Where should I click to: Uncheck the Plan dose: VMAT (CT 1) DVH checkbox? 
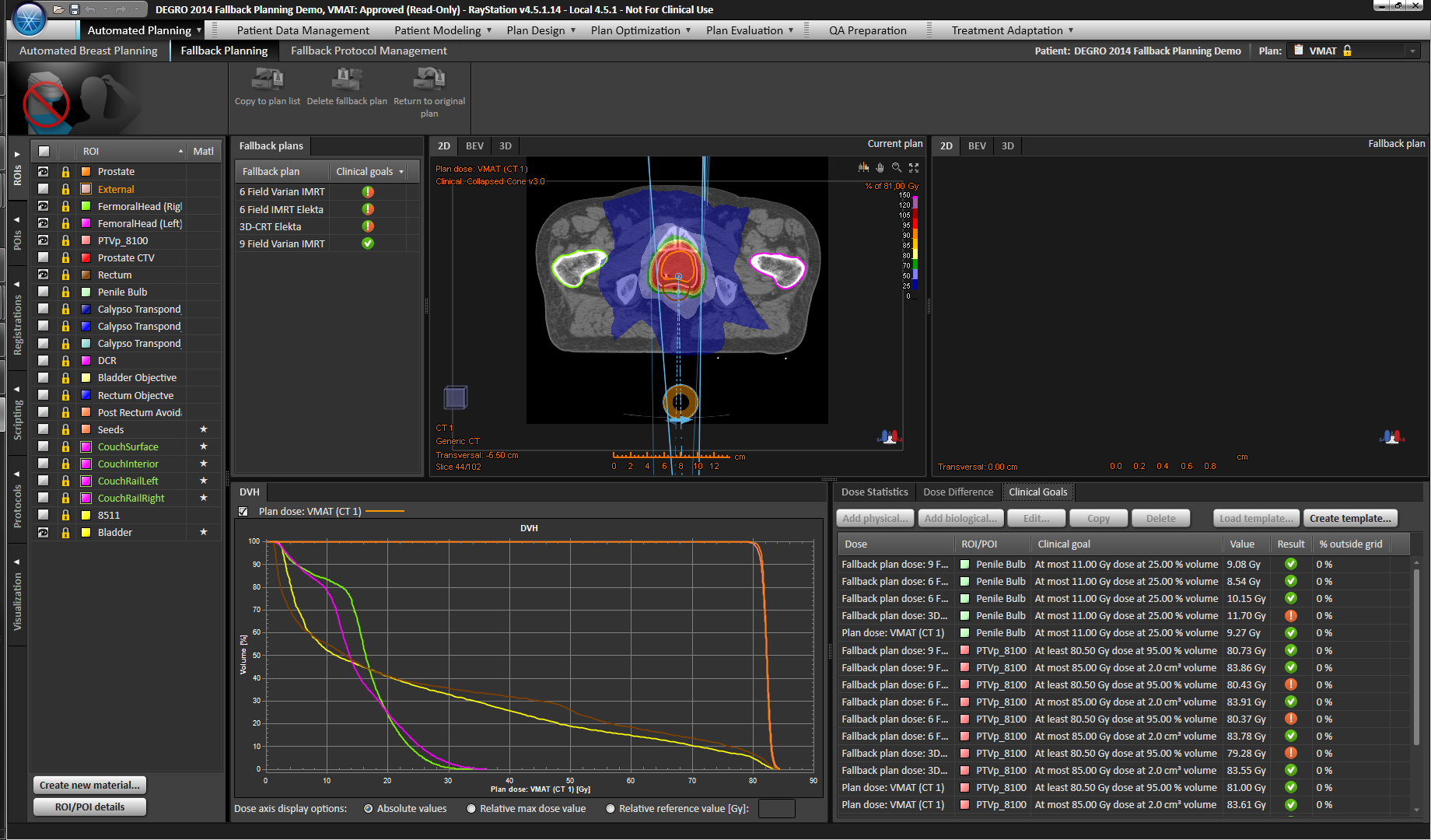243,511
